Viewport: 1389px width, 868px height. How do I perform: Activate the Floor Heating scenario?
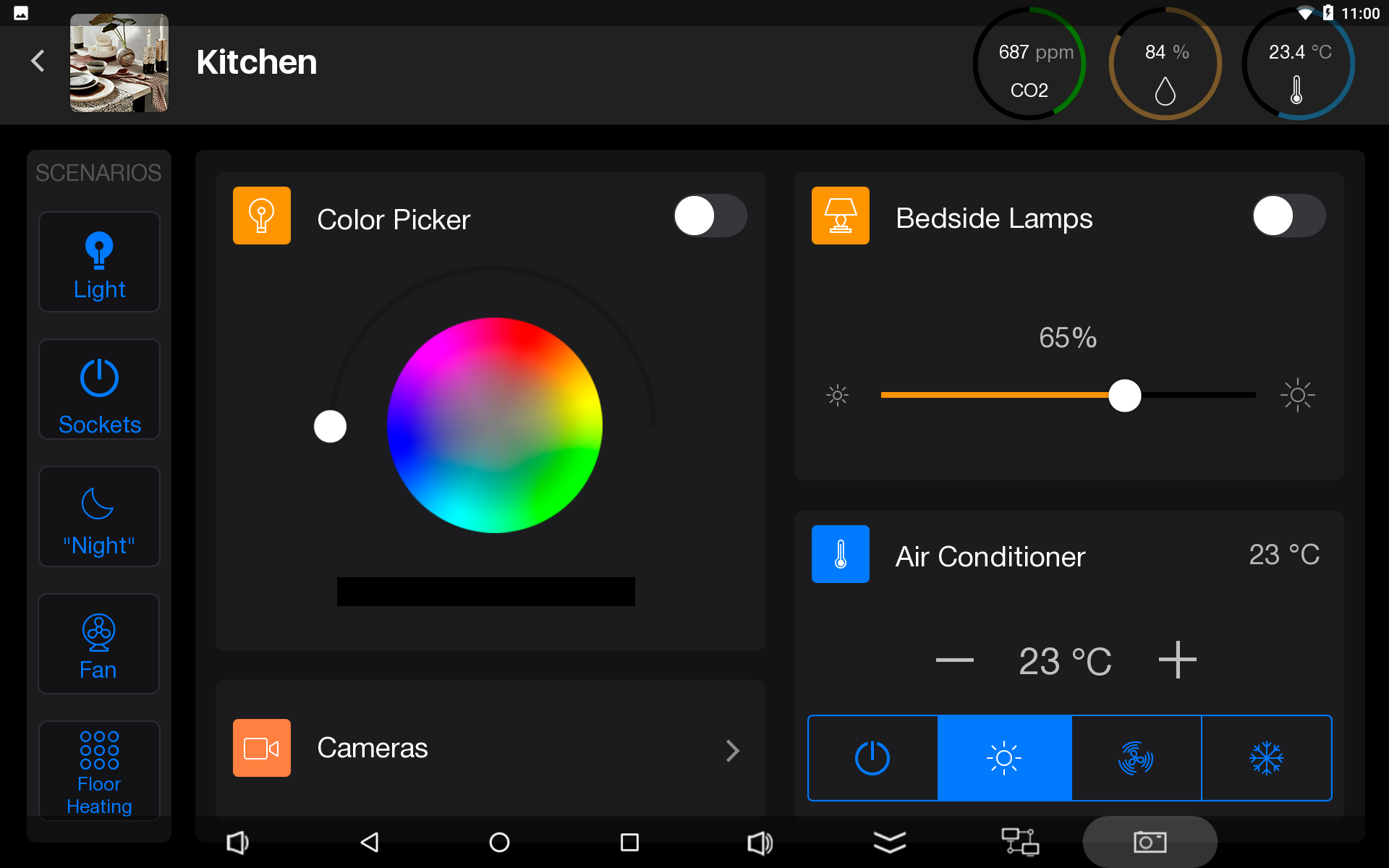99,771
